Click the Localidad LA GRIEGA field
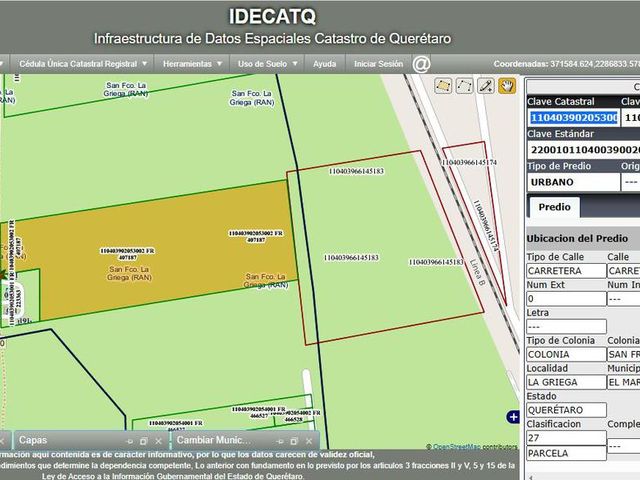This screenshot has height=480, width=640. [x=566, y=382]
